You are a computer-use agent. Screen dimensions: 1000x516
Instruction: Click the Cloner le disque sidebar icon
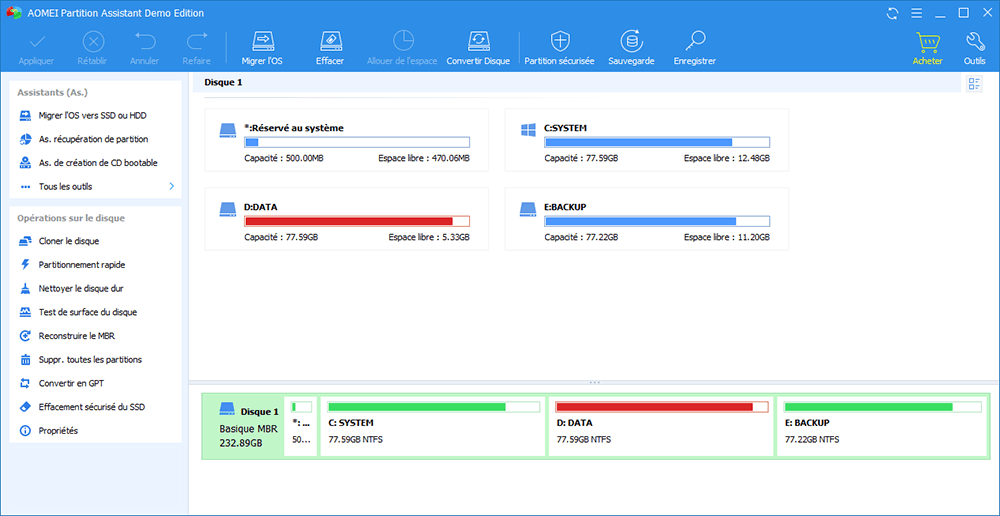[26, 241]
